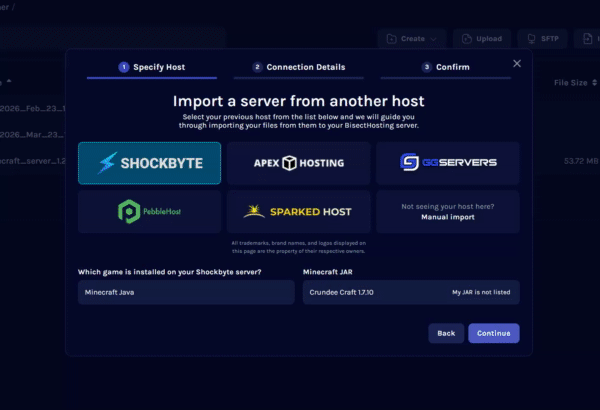Open the Manual import option
Screen dimensions: 600x410
pyautogui.click(x=448, y=212)
